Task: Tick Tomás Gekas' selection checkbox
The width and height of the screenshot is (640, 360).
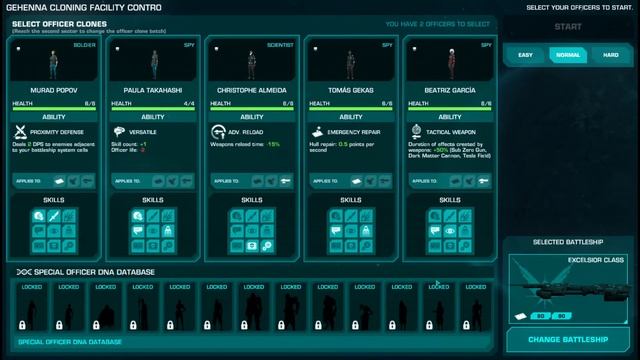Action: pyautogui.click(x=316, y=49)
